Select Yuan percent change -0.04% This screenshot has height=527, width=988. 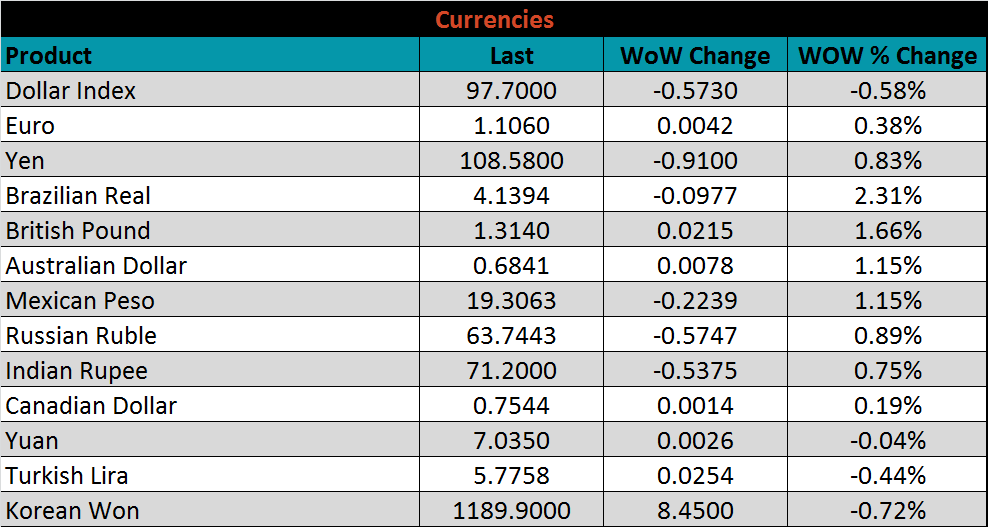pos(887,441)
